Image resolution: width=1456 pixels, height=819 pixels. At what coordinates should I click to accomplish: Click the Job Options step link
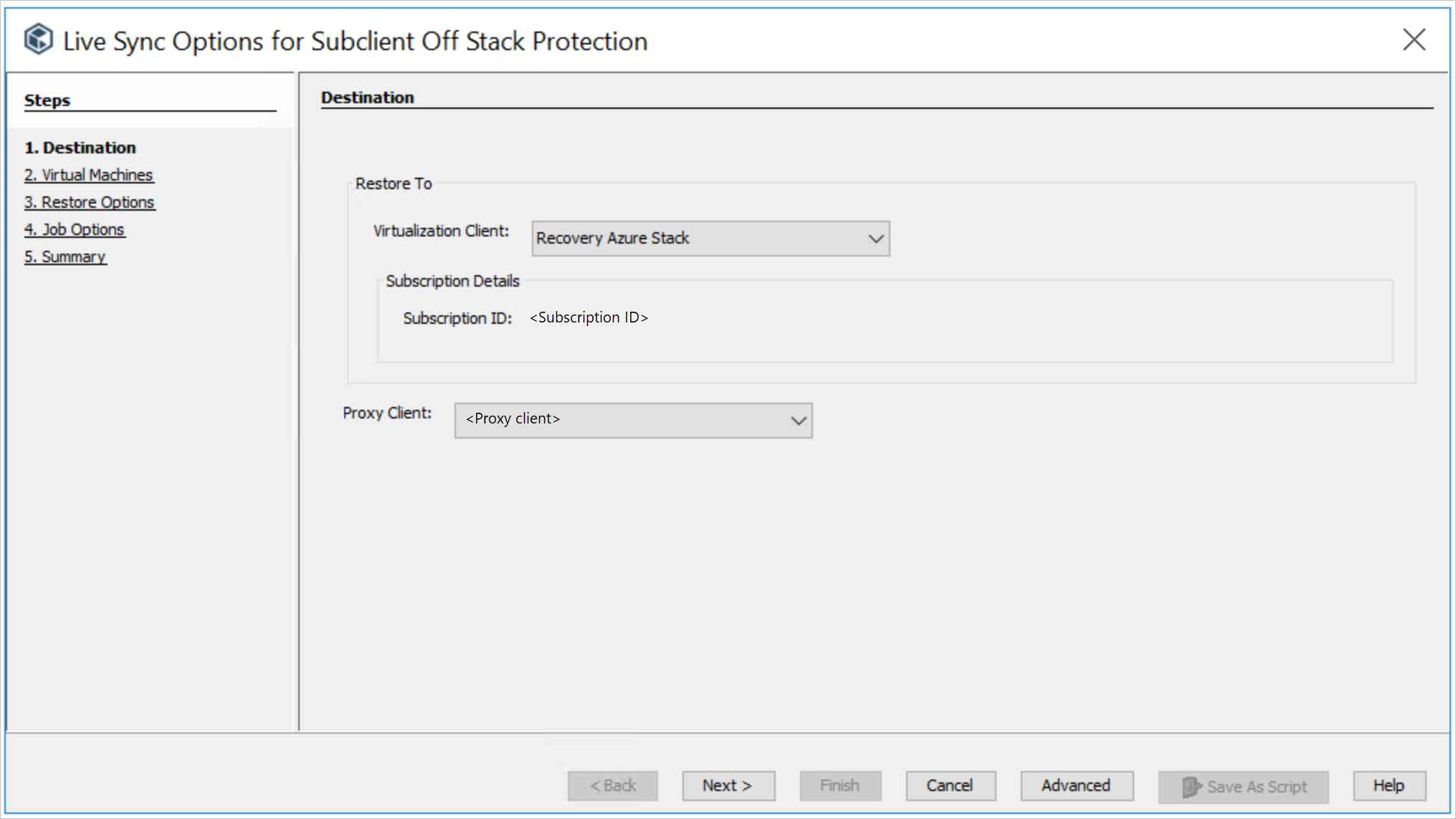(x=75, y=229)
